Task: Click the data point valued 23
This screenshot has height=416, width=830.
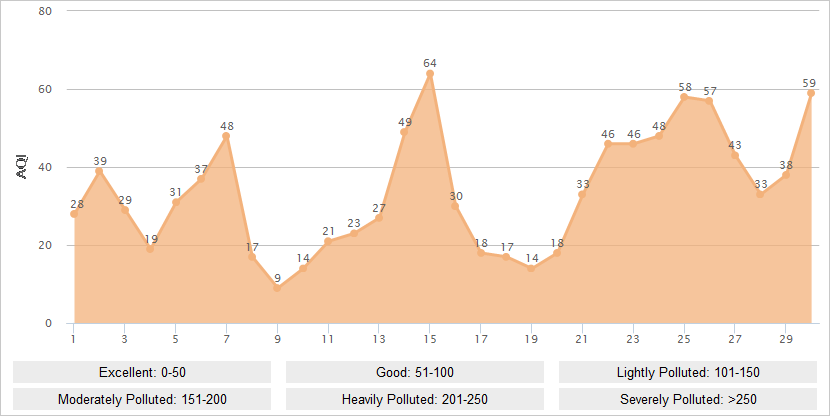Action: point(353,233)
